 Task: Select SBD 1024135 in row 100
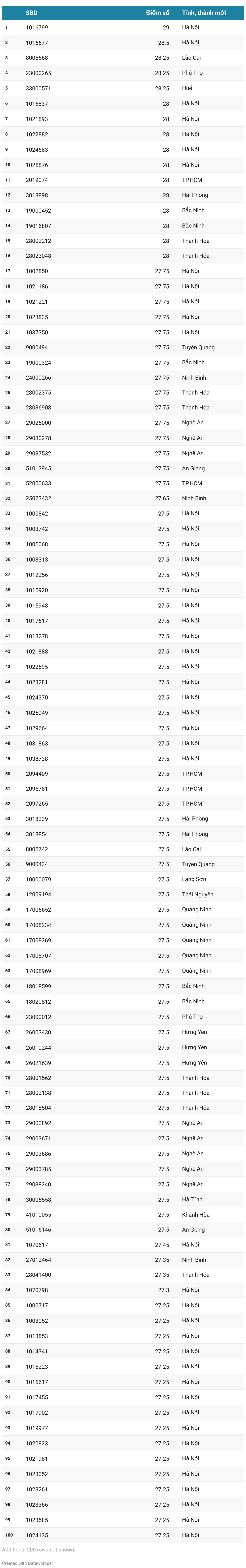(x=36, y=1535)
